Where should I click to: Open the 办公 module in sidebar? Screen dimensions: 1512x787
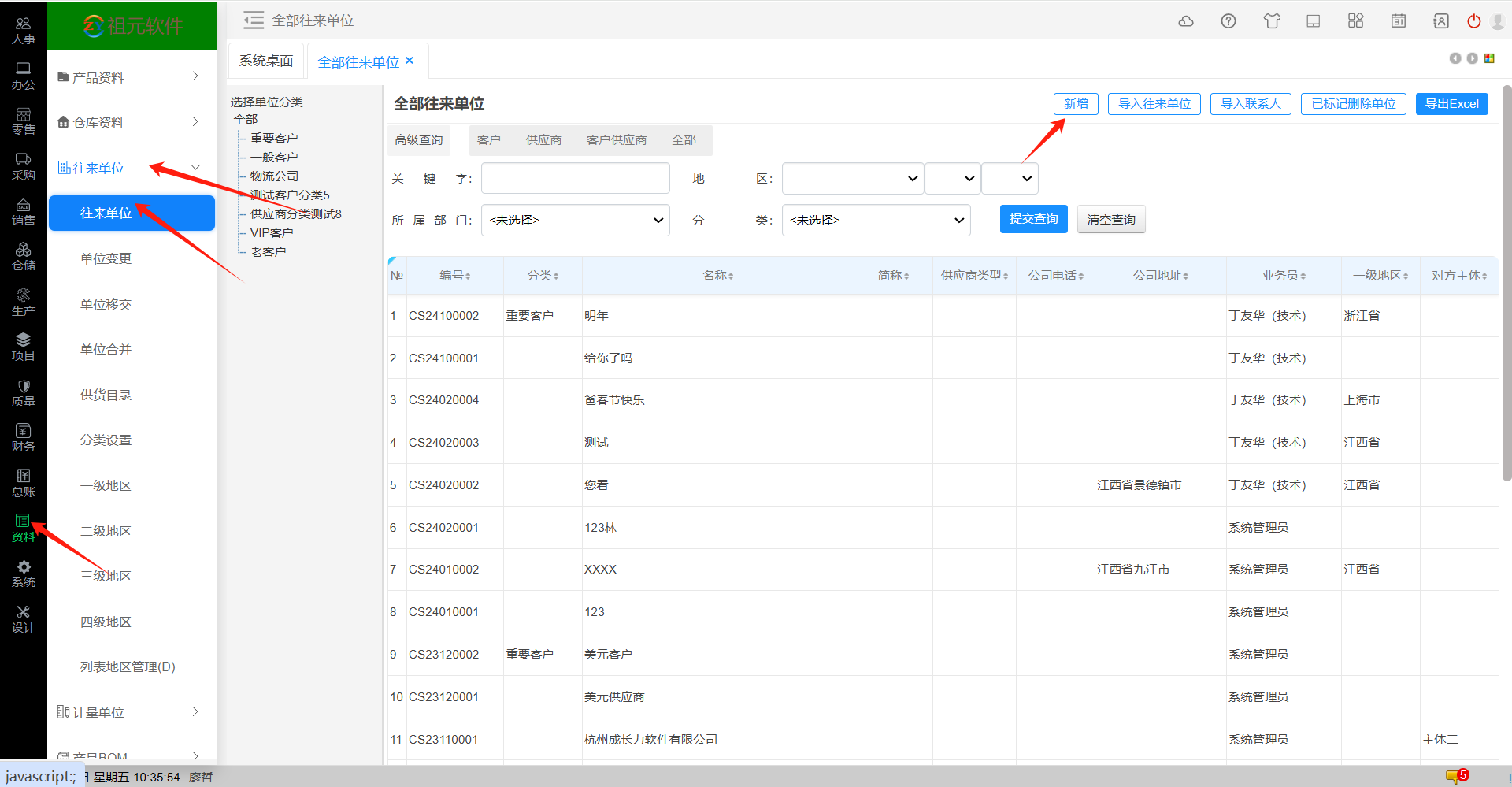point(24,76)
